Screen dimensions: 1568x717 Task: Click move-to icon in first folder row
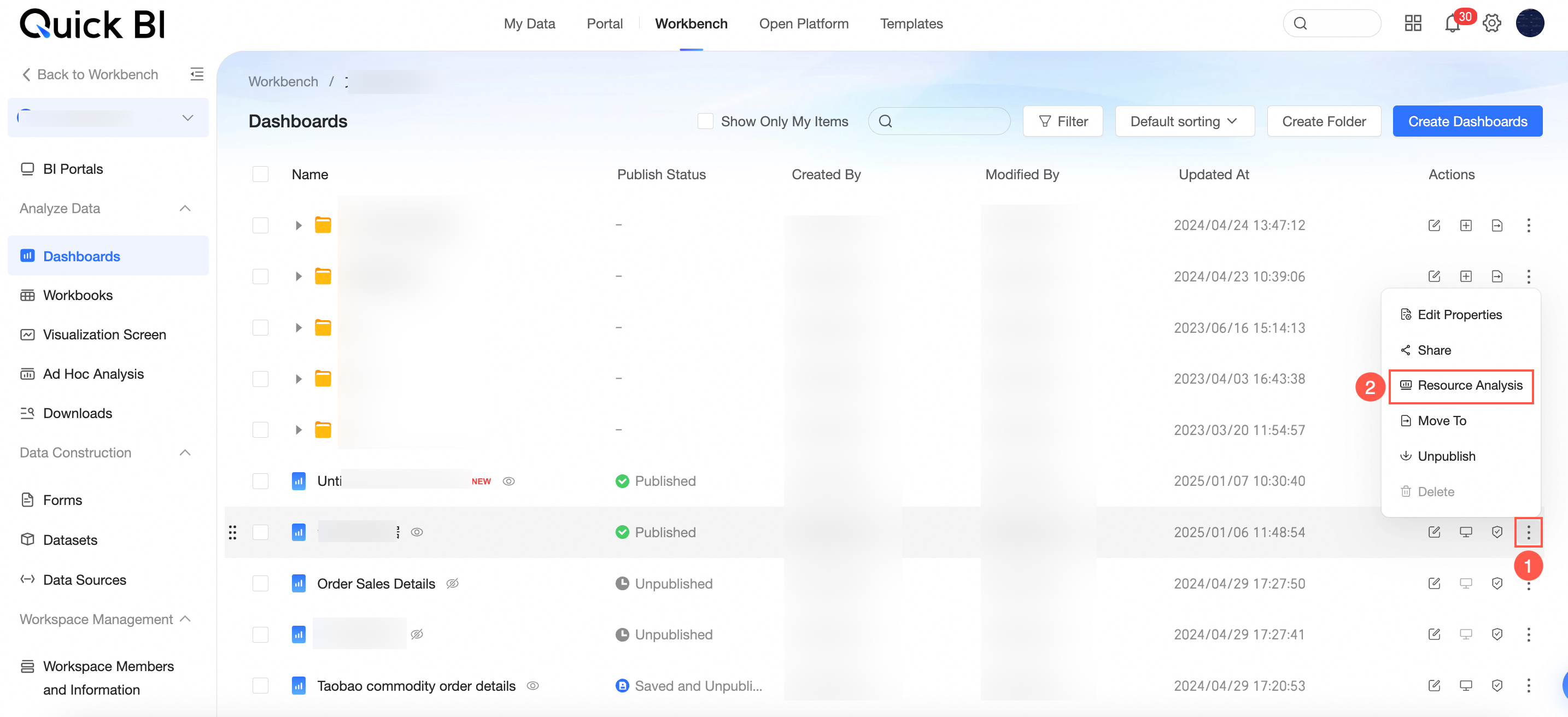[1497, 225]
